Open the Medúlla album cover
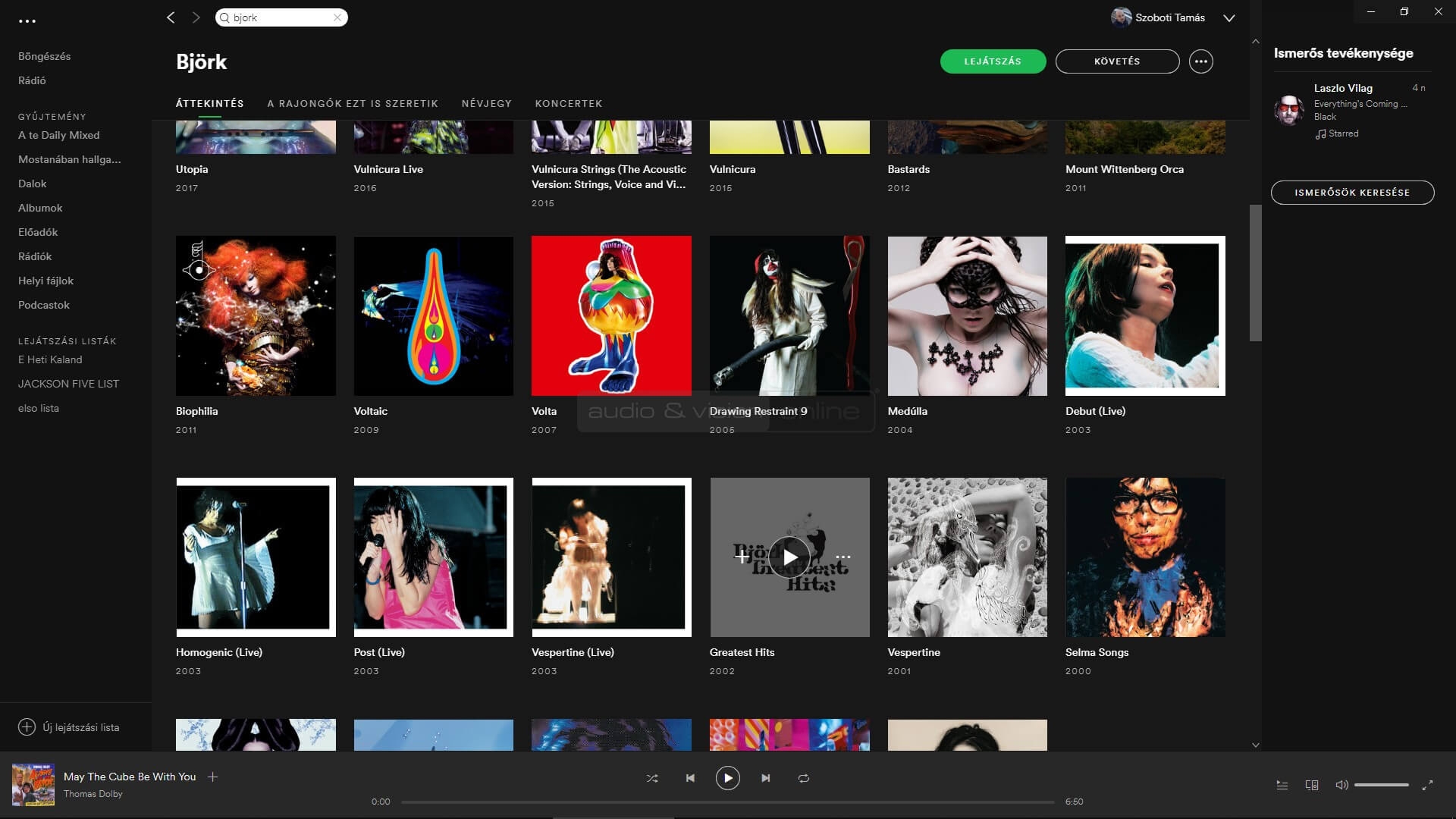The height and width of the screenshot is (819, 1456). pos(967,315)
